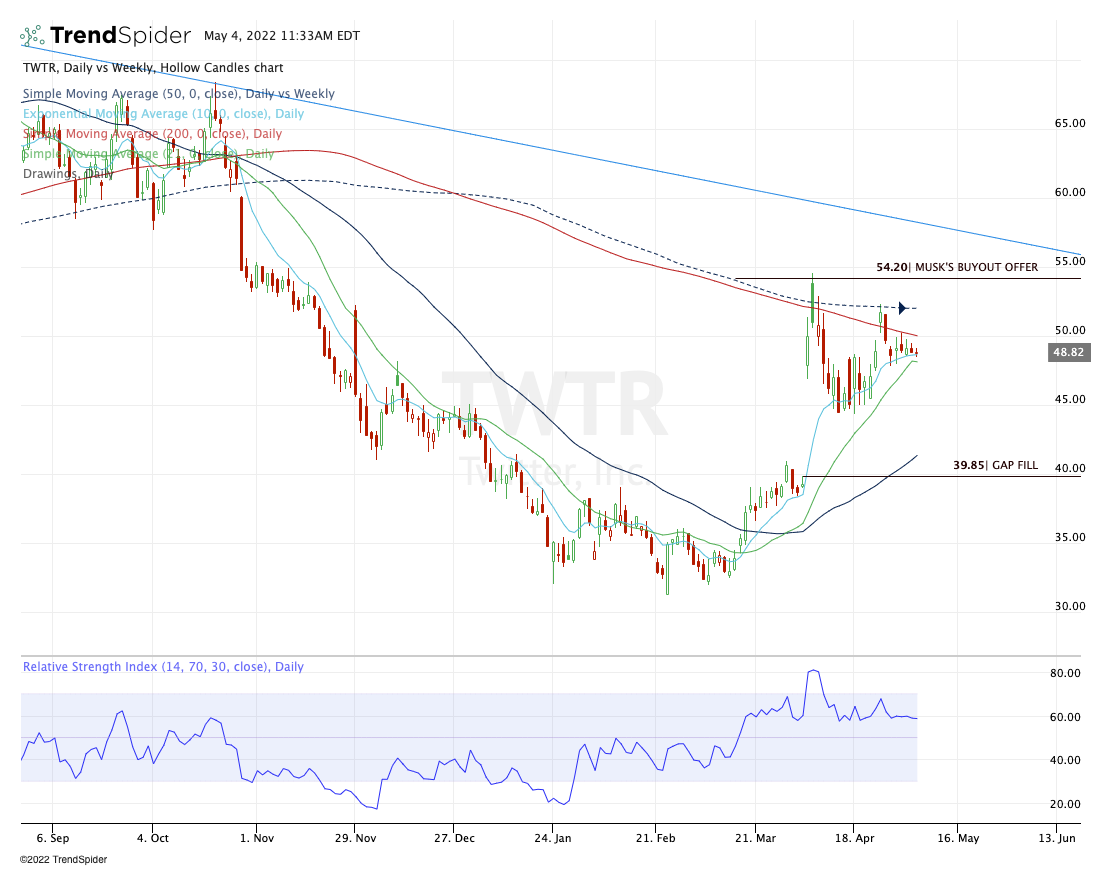The image size is (1111, 869).
Task: Click the '21. Feb' date axis label
Action: coord(655,838)
